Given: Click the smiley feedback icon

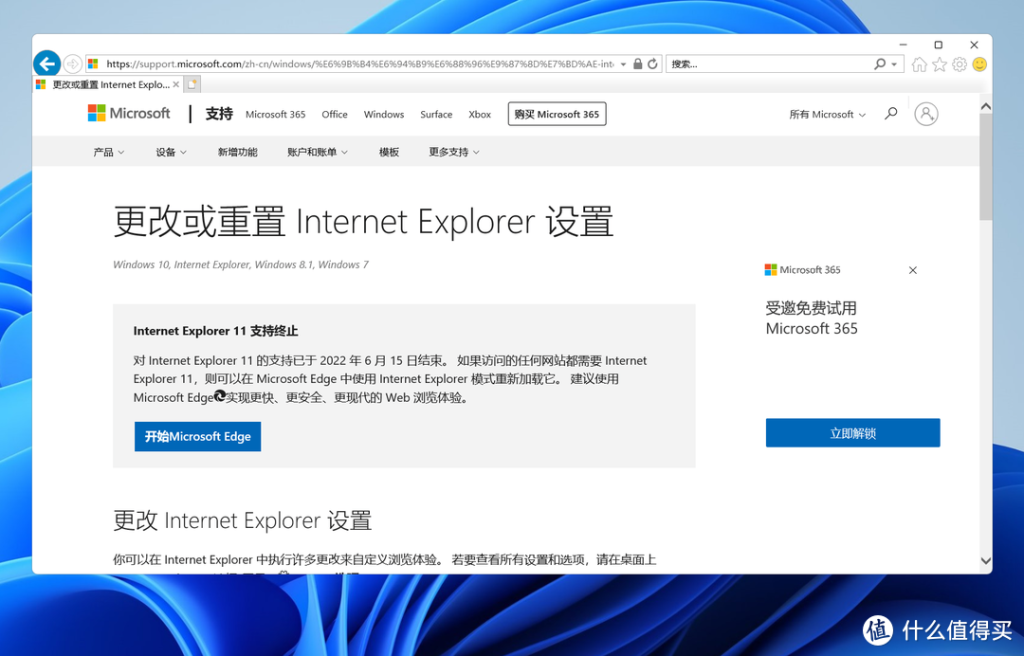Looking at the screenshot, I should pyautogui.click(x=979, y=63).
